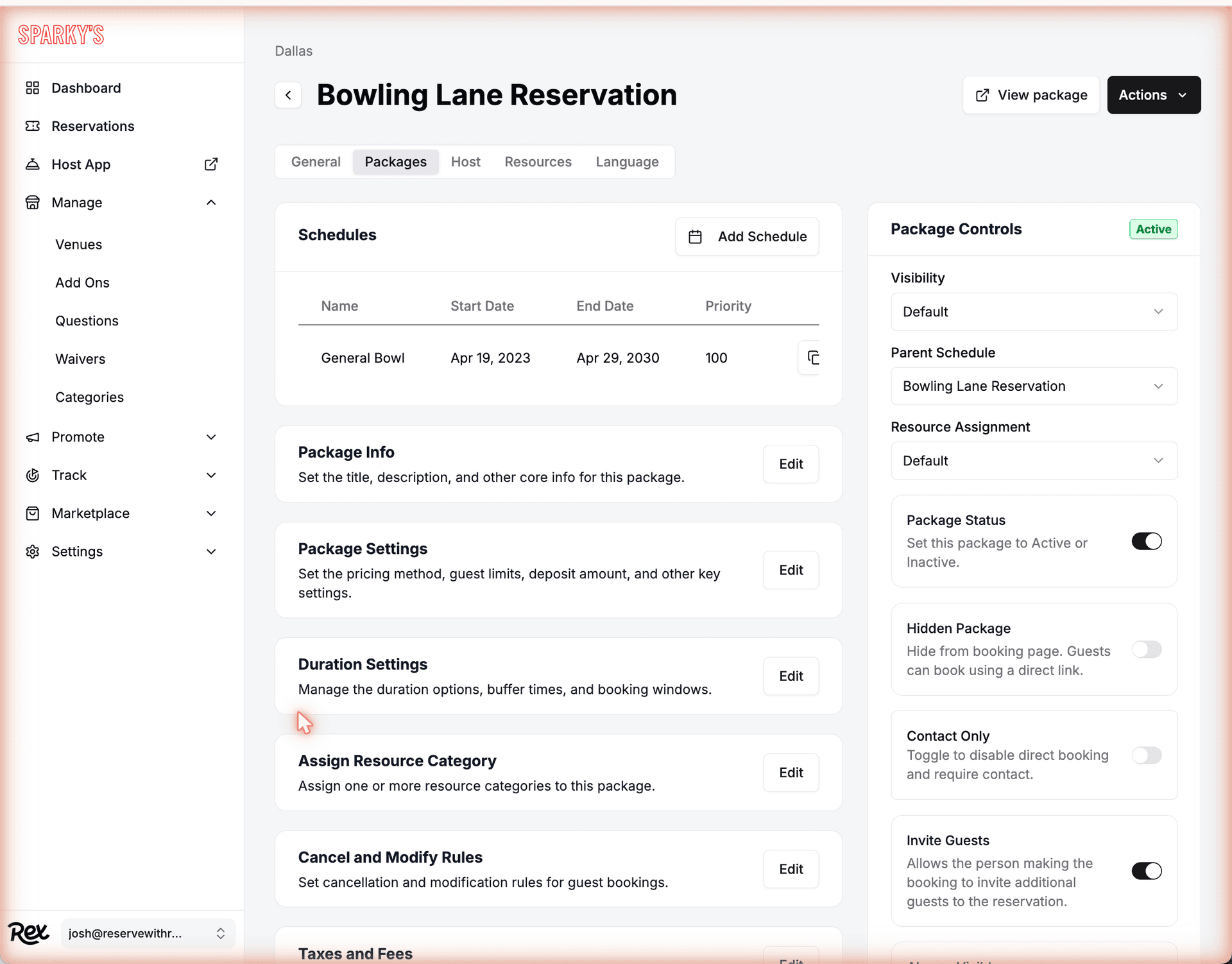
Task: Edit Cancel and Modify Rules
Action: click(791, 869)
